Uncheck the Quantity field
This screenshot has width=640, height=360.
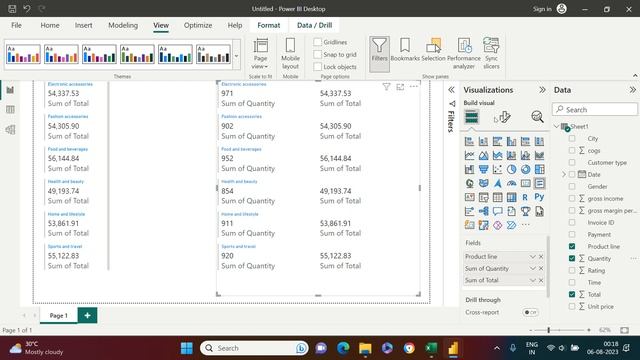[572, 258]
